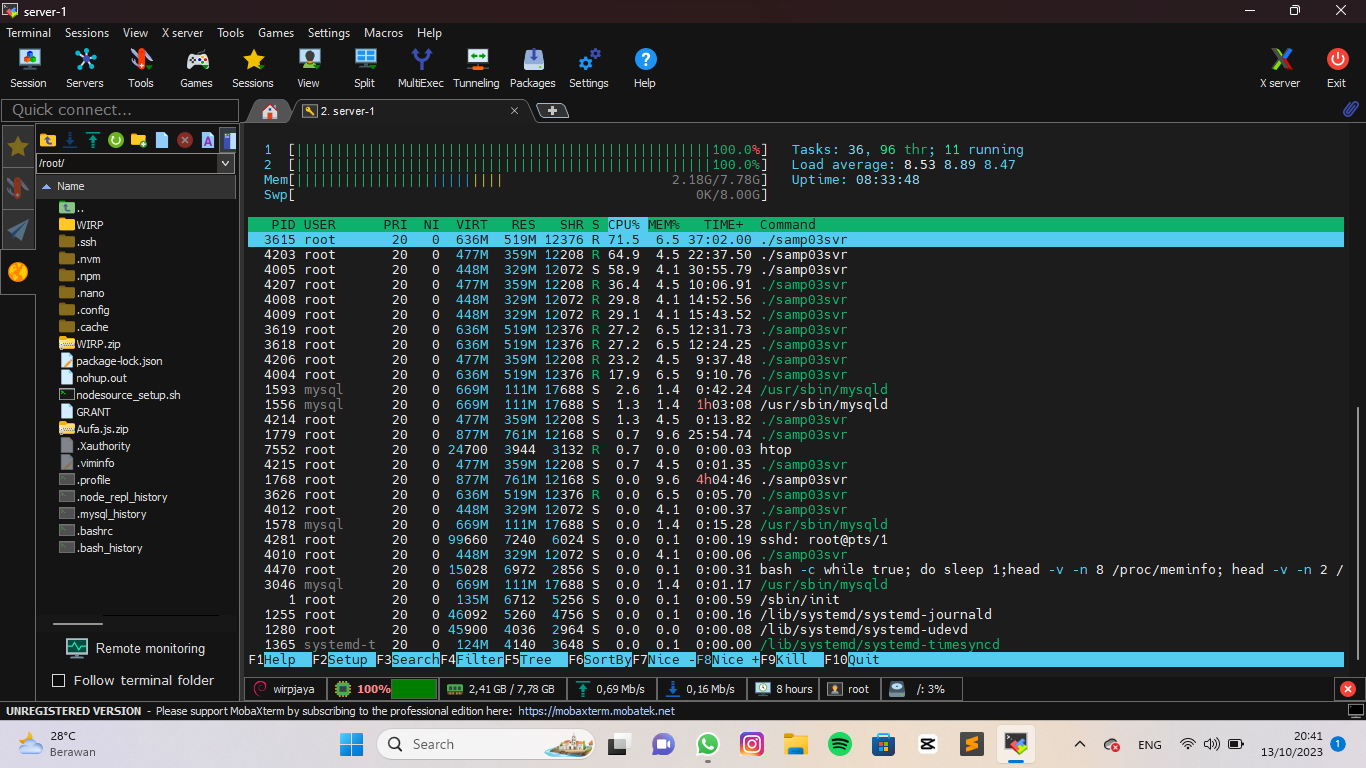This screenshot has height=768, width=1366.
Task: Select the 2. server-1 tab
Action: coord(347,111)
